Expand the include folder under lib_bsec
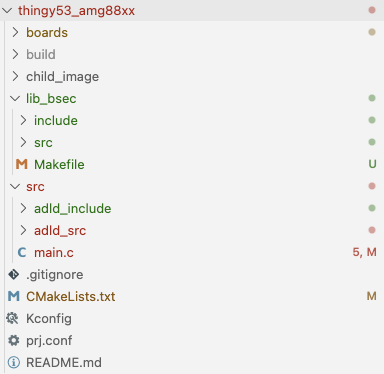This screenshot has height=374, width=384. click(x=23, y=120)
